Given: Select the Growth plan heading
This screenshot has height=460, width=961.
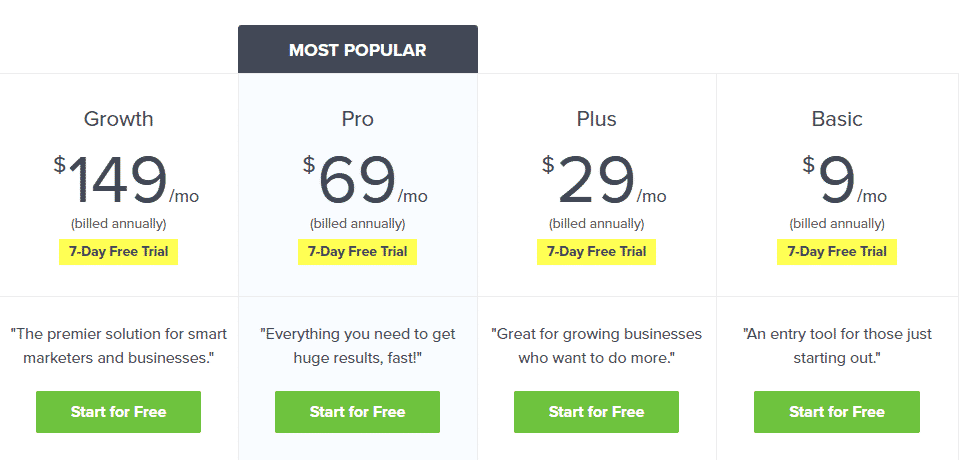Looking at the screenshot, I should 118,119.
